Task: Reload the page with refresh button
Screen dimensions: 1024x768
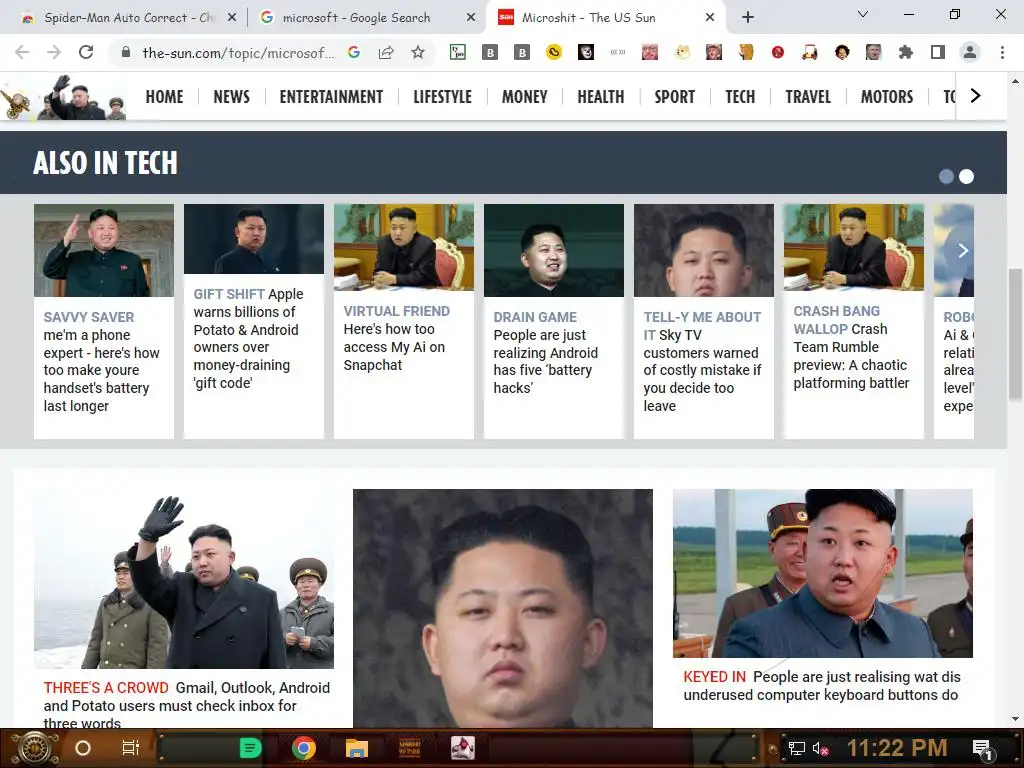Action: pyautogui.click(x=86, y=52)
